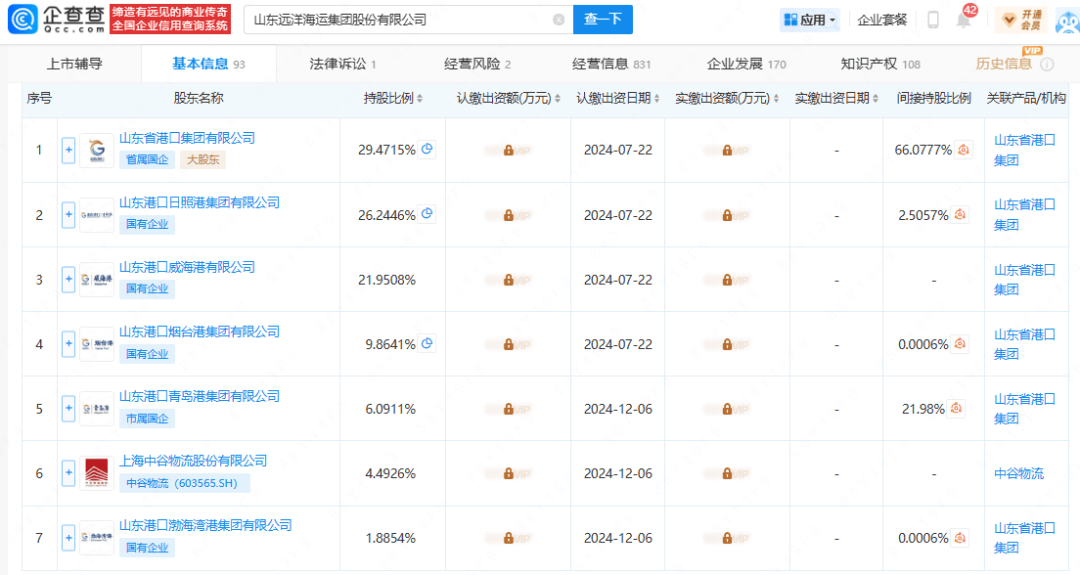The width and height of the screenshot is (1080, 575).
Task: Click locked 实缴出资额 VIP icon in row 5
Action: (727, 409)
